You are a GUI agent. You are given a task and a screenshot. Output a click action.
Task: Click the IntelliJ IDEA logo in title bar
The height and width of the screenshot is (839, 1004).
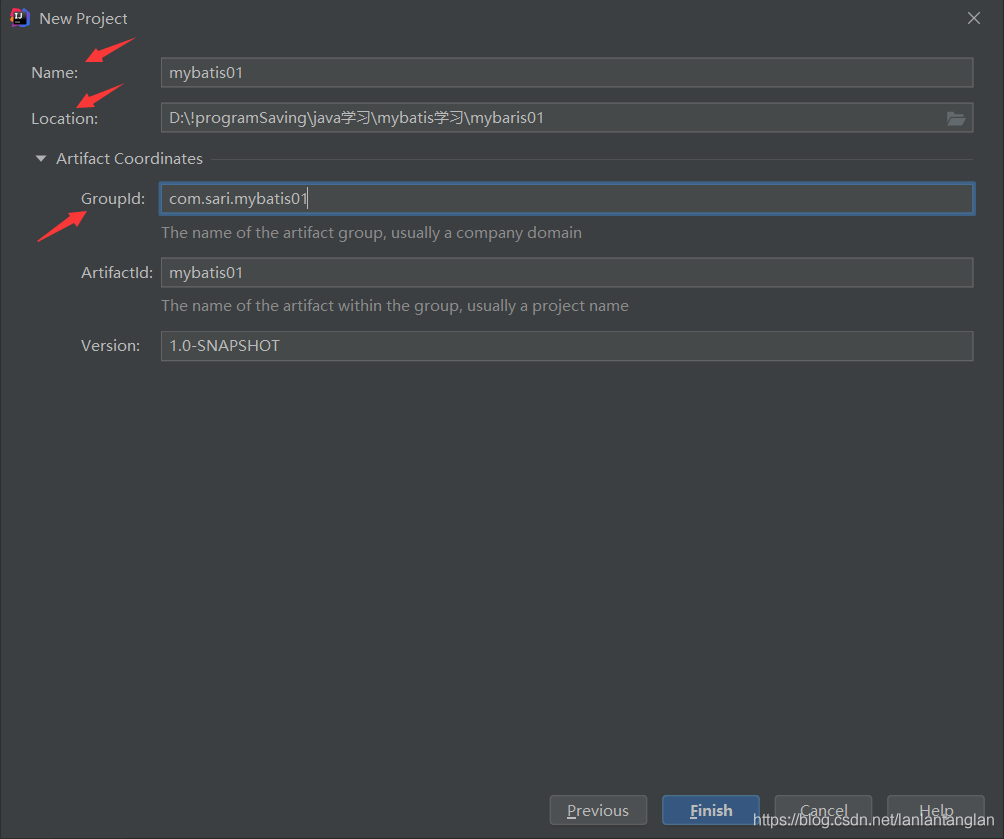(20, 18)
